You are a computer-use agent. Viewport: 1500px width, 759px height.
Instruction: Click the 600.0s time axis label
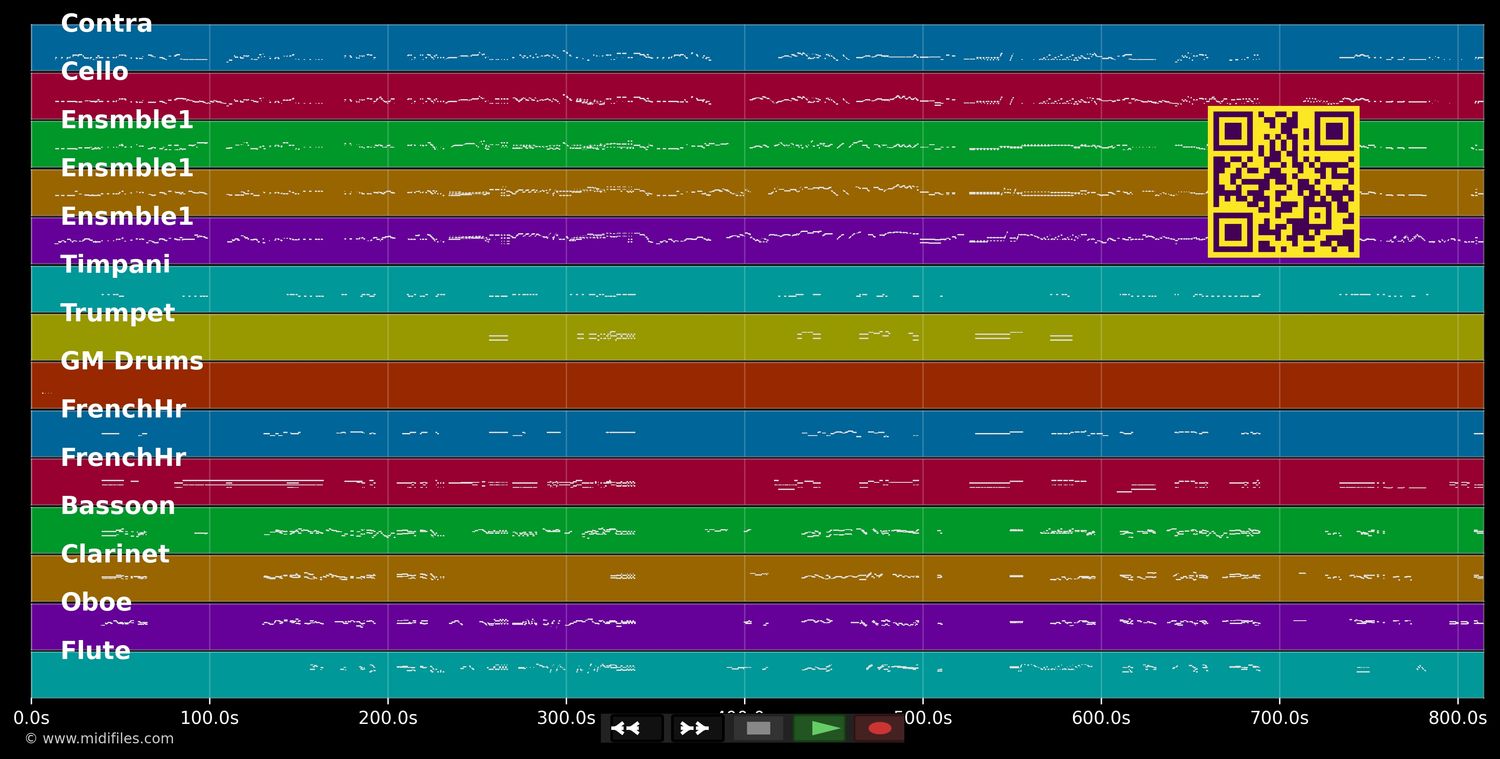point(1101,718)
